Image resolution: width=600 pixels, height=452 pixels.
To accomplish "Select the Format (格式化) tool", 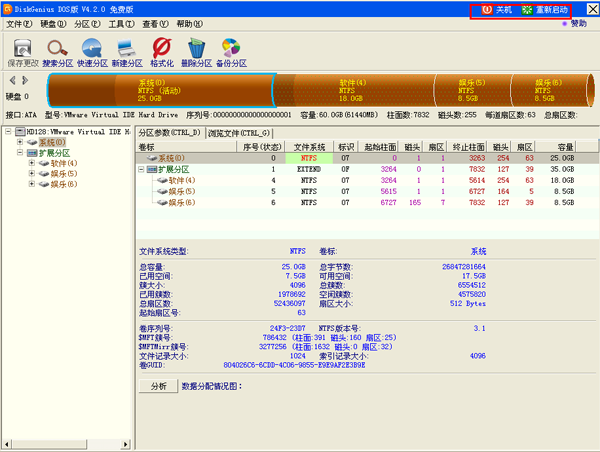I will (x=162, y=52).
